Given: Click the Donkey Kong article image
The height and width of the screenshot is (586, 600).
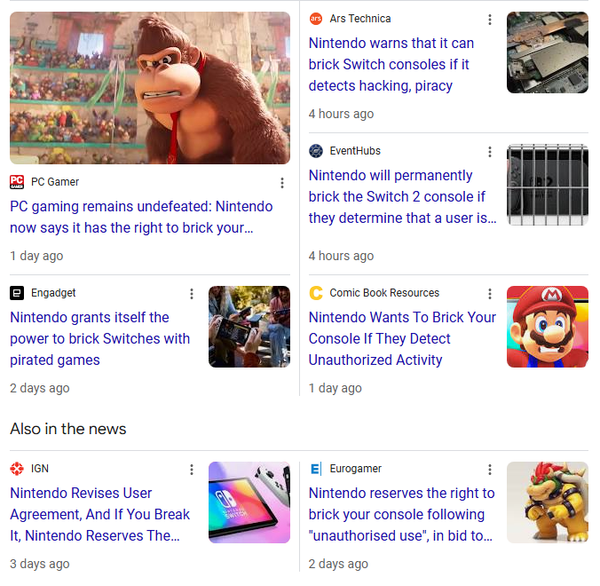Looking at the screenshot, I should tap(150, 88).
